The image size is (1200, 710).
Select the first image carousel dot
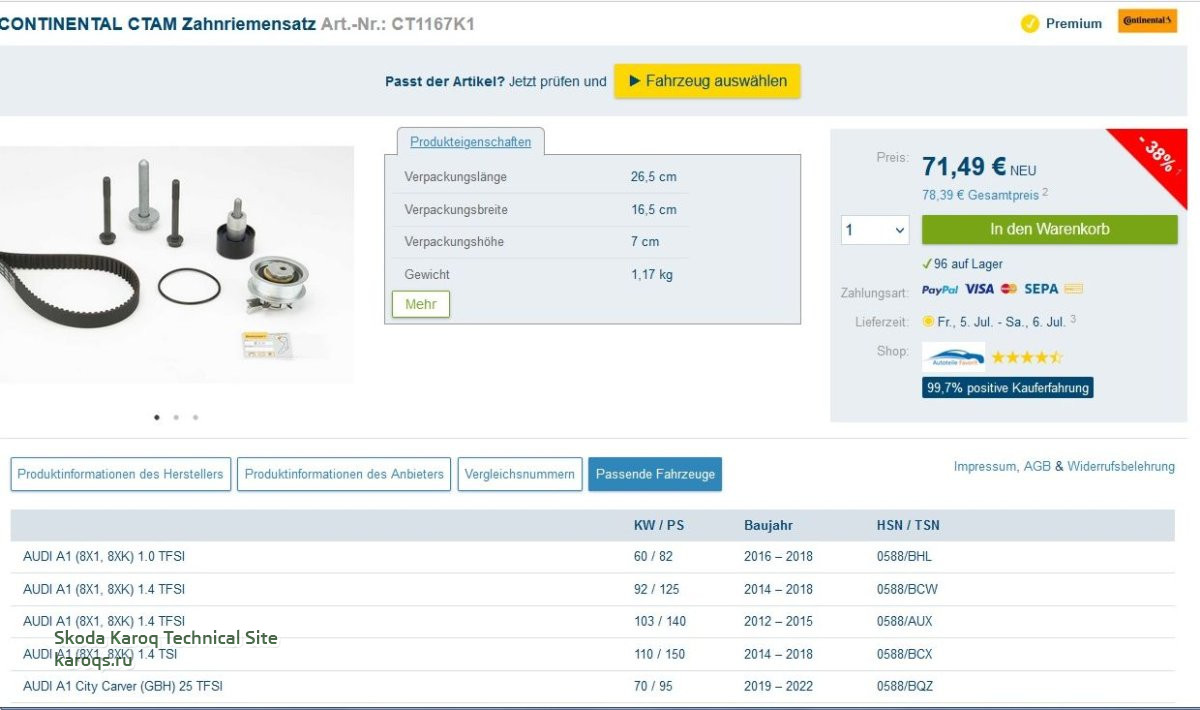click(x=157, y=418)
